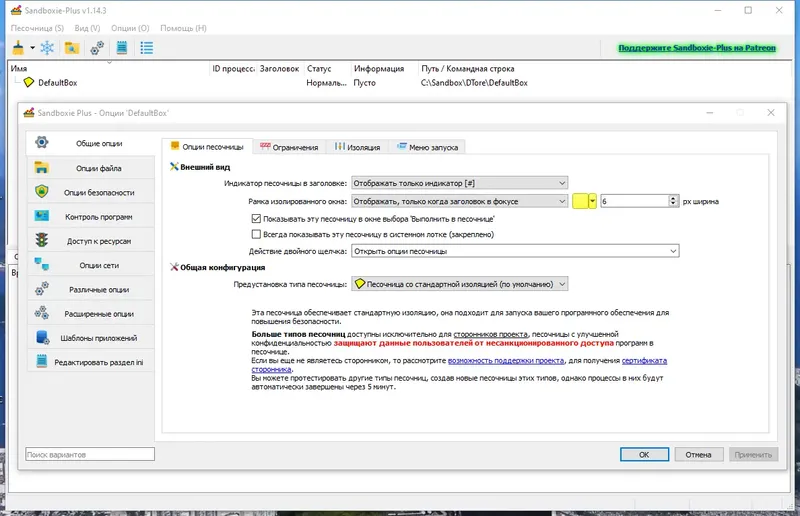800x516 pixels.
Task: Open the title indicator dropdown
Action: (x=459, y=183)
